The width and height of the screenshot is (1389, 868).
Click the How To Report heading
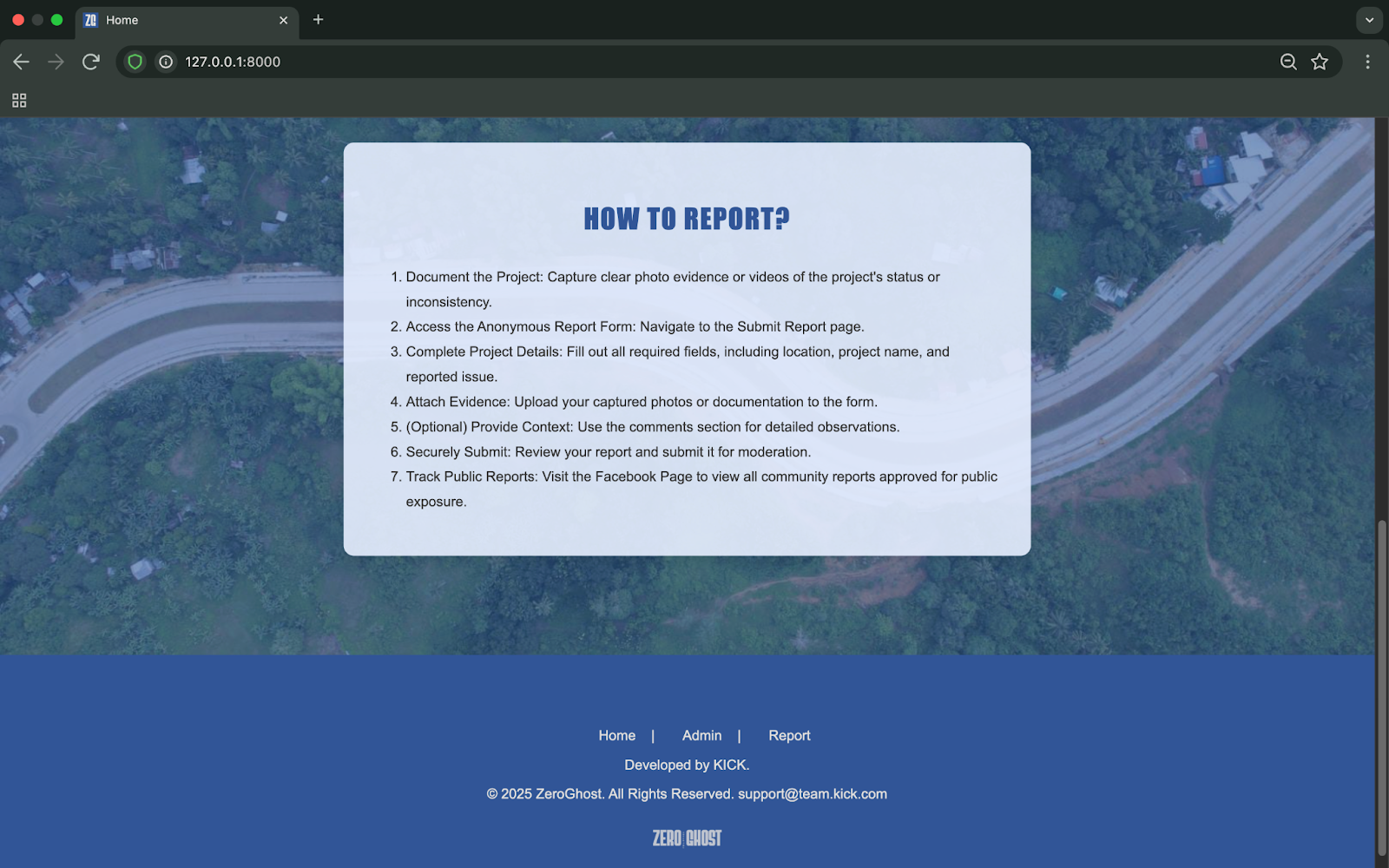[687, 219]
